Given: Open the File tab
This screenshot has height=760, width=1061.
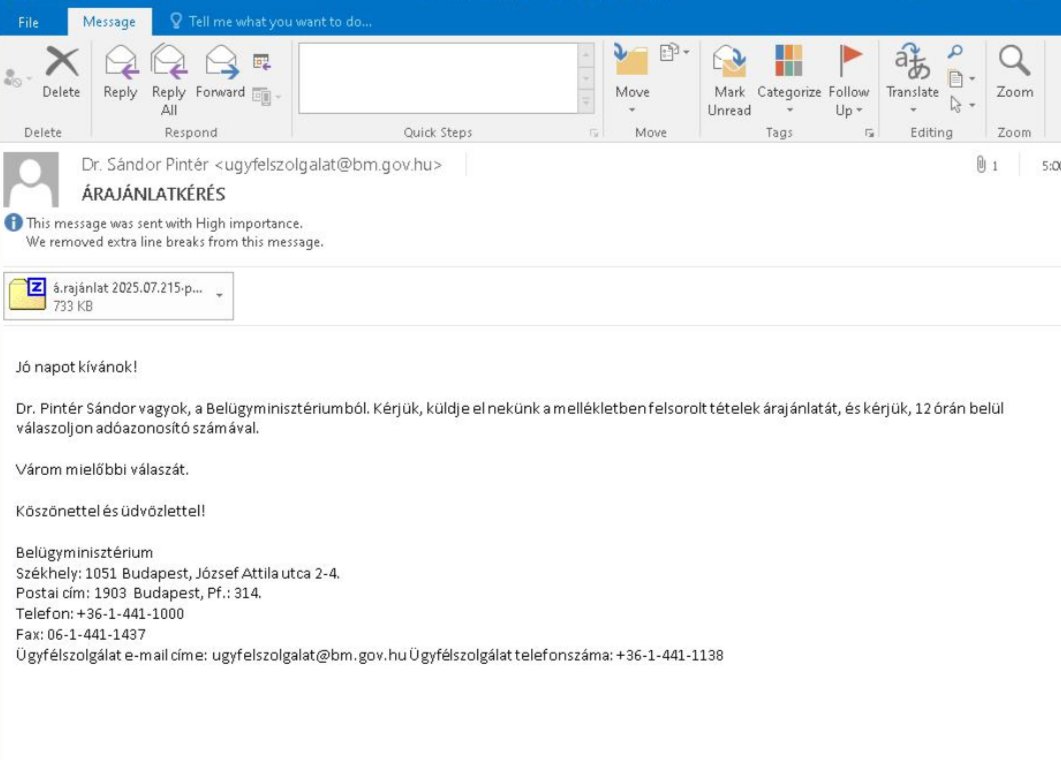Looking at the screenshot, I should (28, 22).
